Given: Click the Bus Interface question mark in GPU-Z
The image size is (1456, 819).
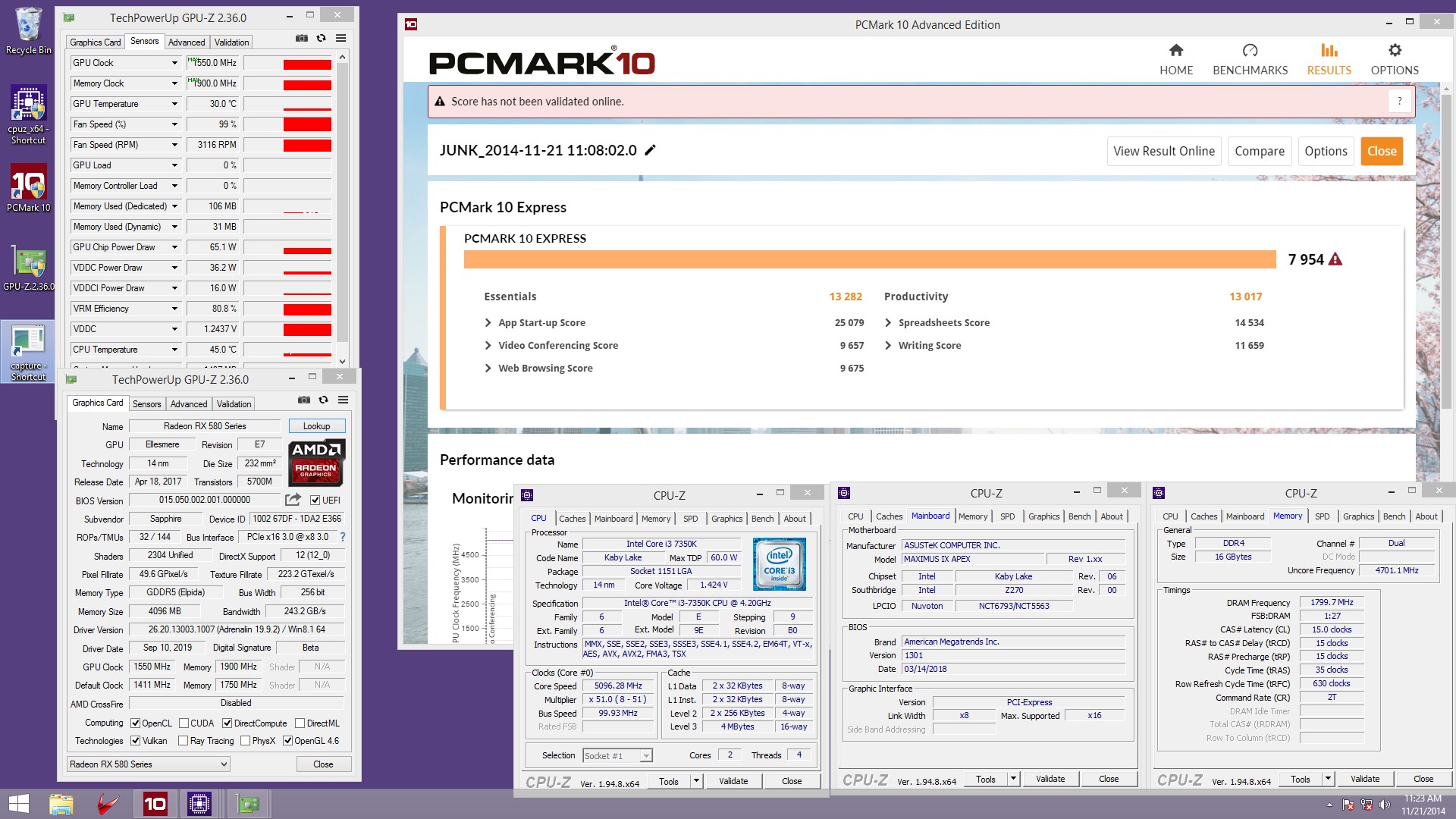Looking at the screenshot, I should coord(343,537).
